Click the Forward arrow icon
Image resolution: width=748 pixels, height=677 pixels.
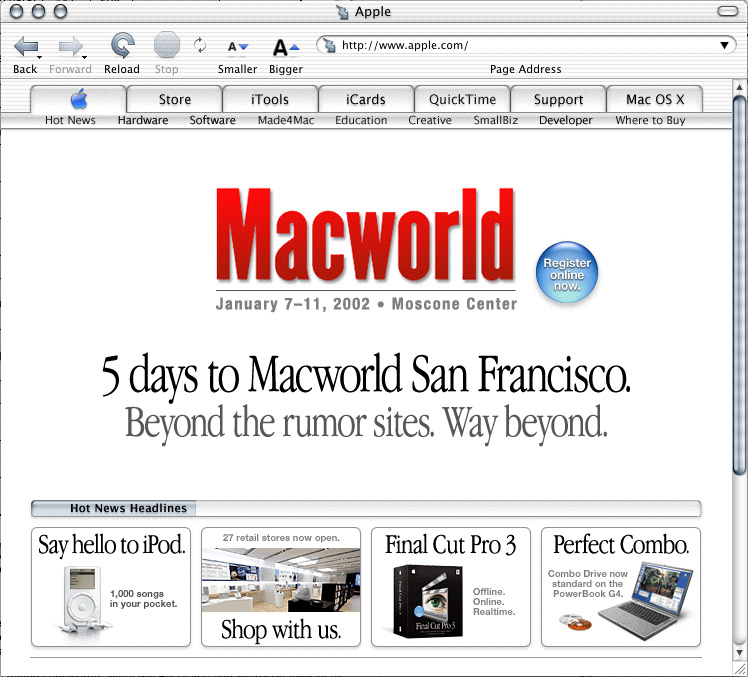70,47
